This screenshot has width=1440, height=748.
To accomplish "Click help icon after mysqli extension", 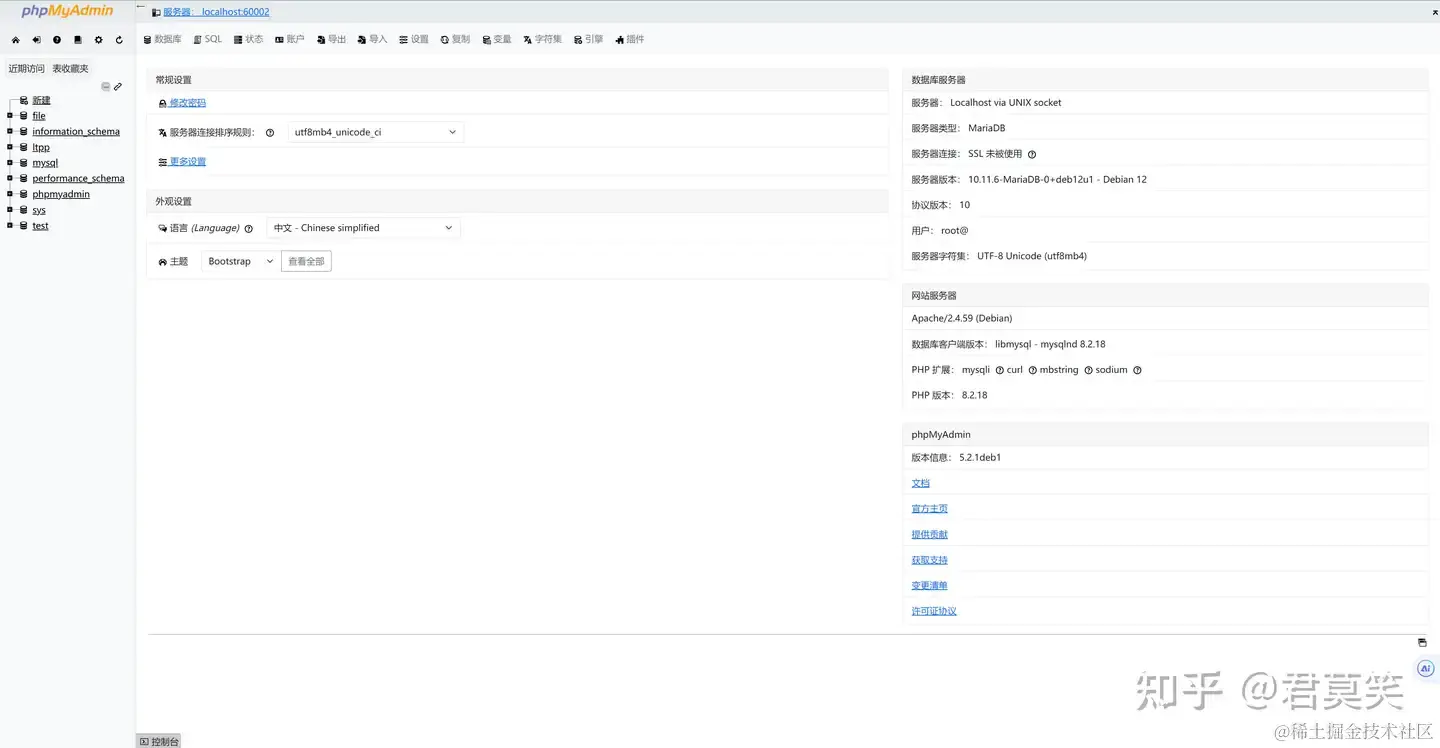I will coord(1000,370).
